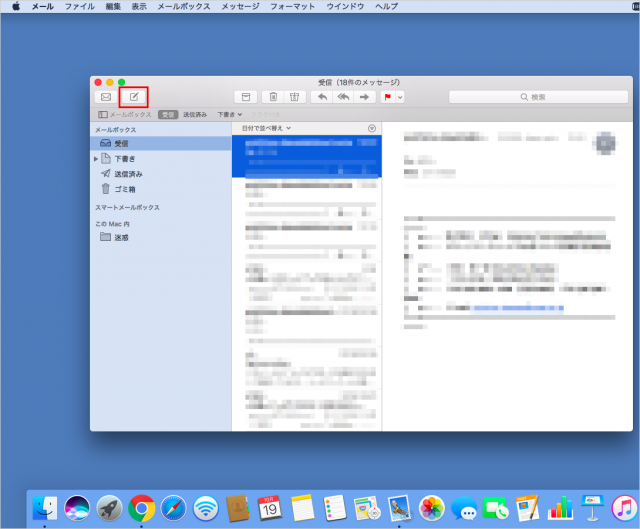640x529 pixels.
Task: Expand the 下書き mailbox disclosure triangle
Action: (96, 159)
